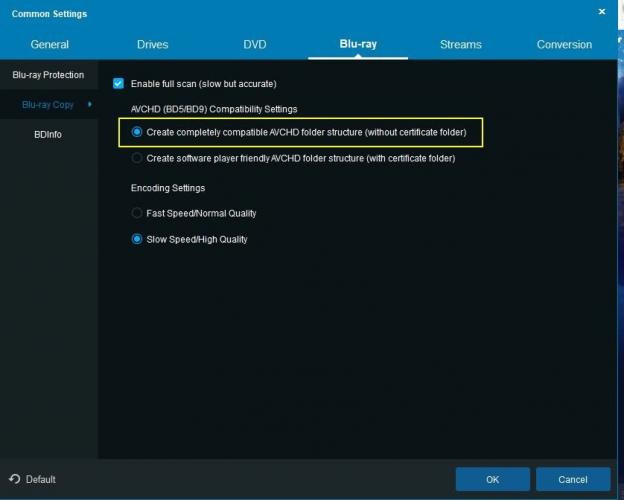Select Blu-ray Copy sidebar item
This screenshot has height=500, width=624.
coord(48,105)
